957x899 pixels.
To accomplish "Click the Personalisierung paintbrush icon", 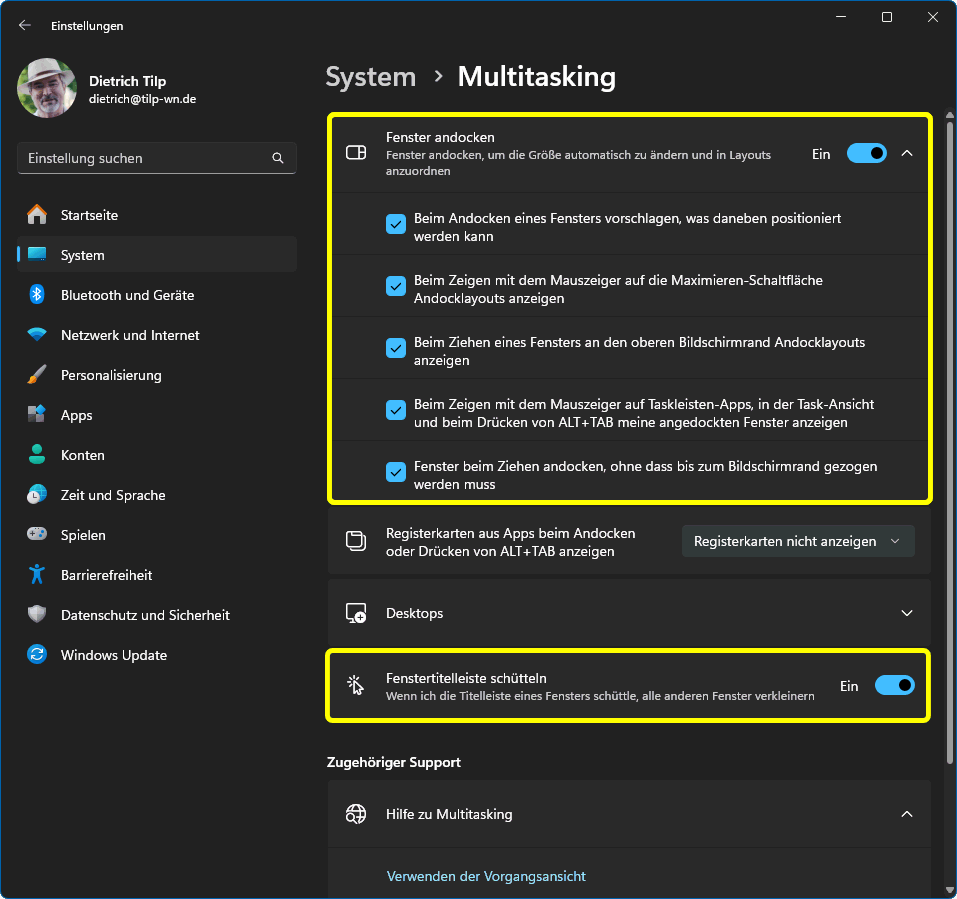I will (37, 375).
